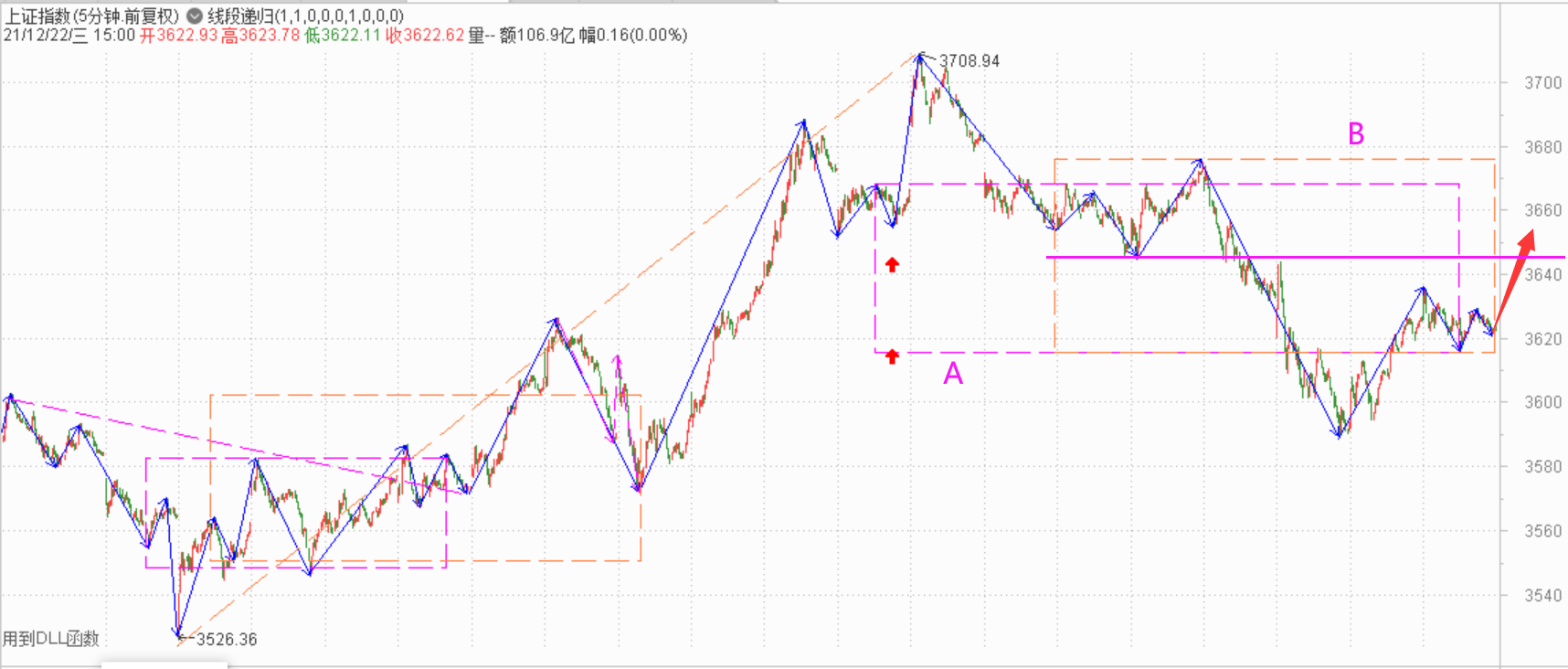Click the 3700 price axis label
This screenshot has height=669, width=1568.
pos(1542,83)
